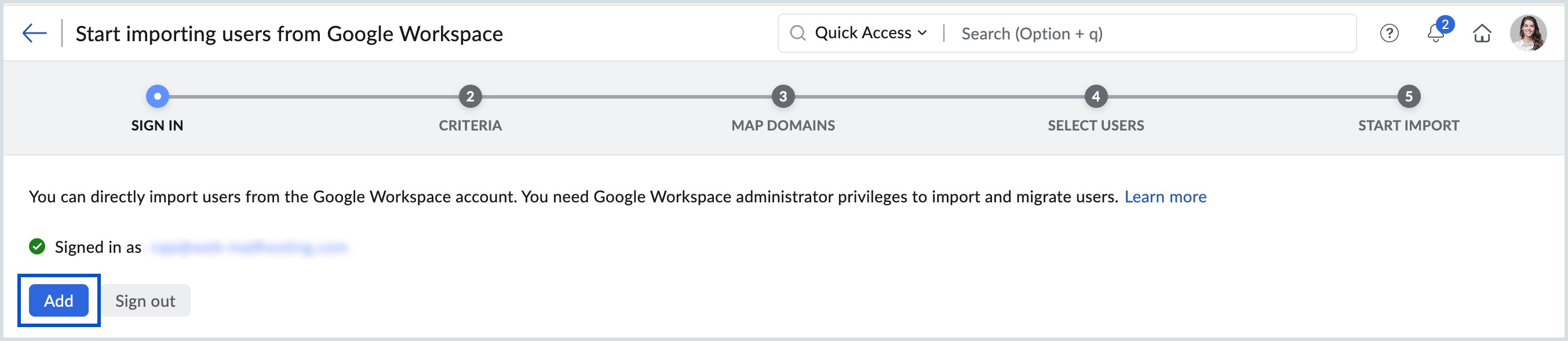1568x341 pixels.
Task: Click the Sign out button
Action: pos(145,301)
